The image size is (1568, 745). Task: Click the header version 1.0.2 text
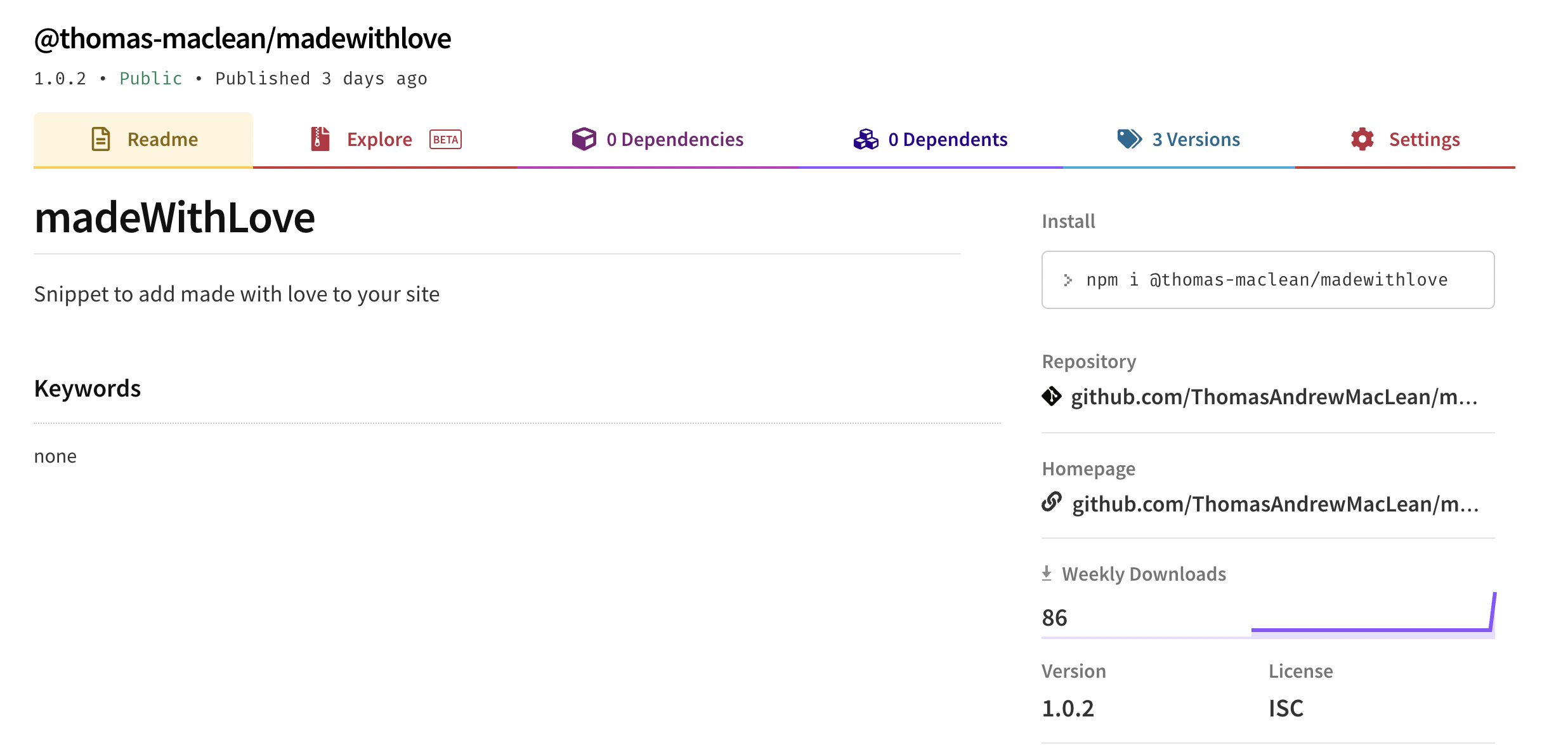(x=60, y=79)
